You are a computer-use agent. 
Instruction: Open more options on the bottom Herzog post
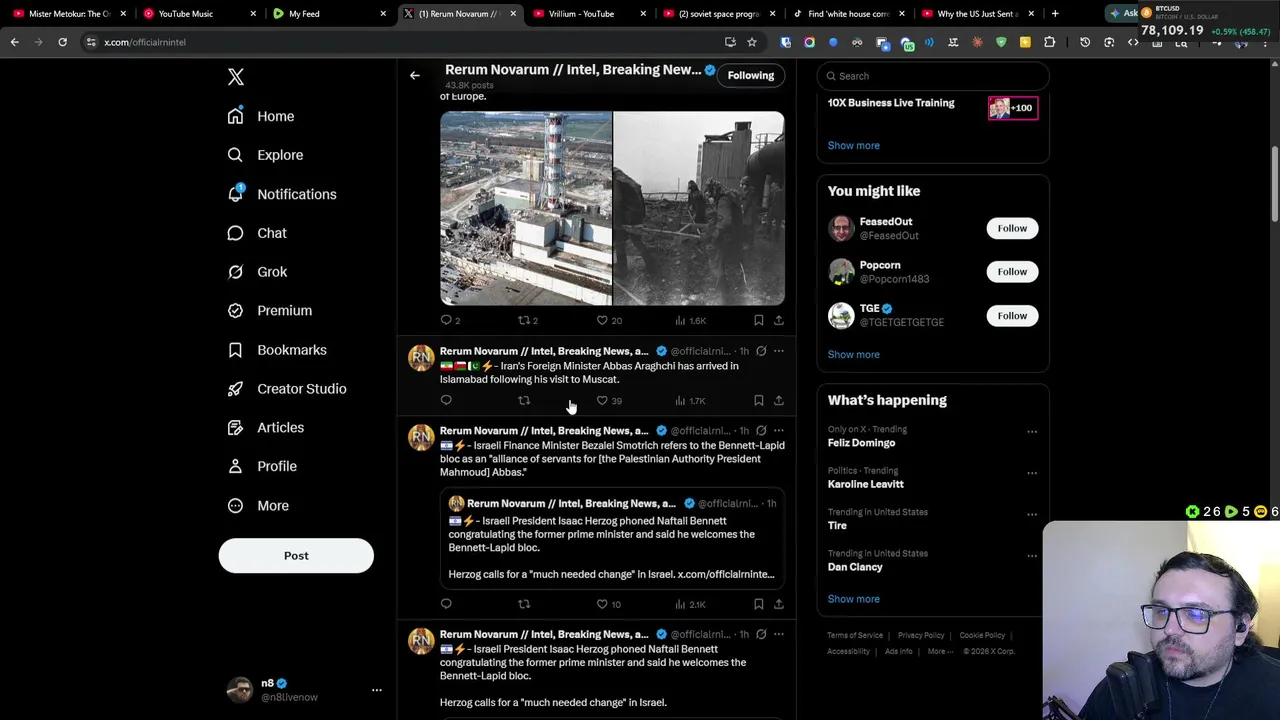pos(779,634)
